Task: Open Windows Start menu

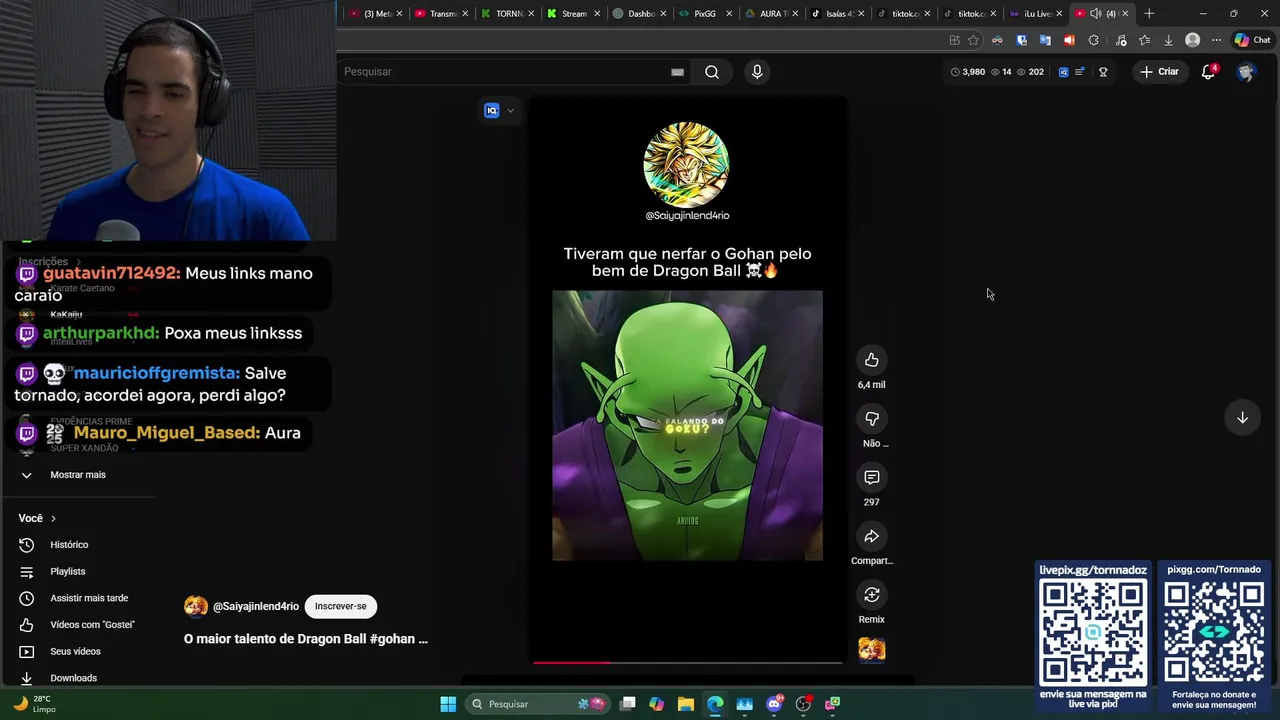Action: 448,704
